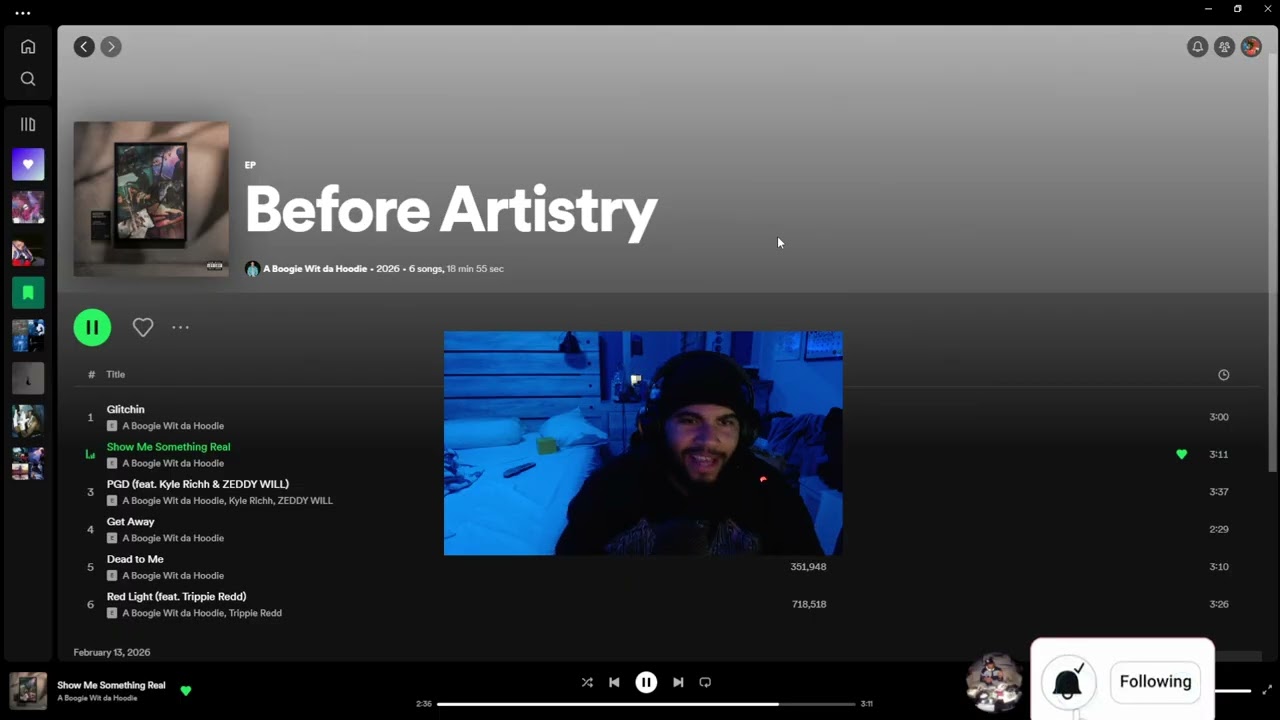Click the 3:11 duration of Show Me Something Real

pos(1218,454)
